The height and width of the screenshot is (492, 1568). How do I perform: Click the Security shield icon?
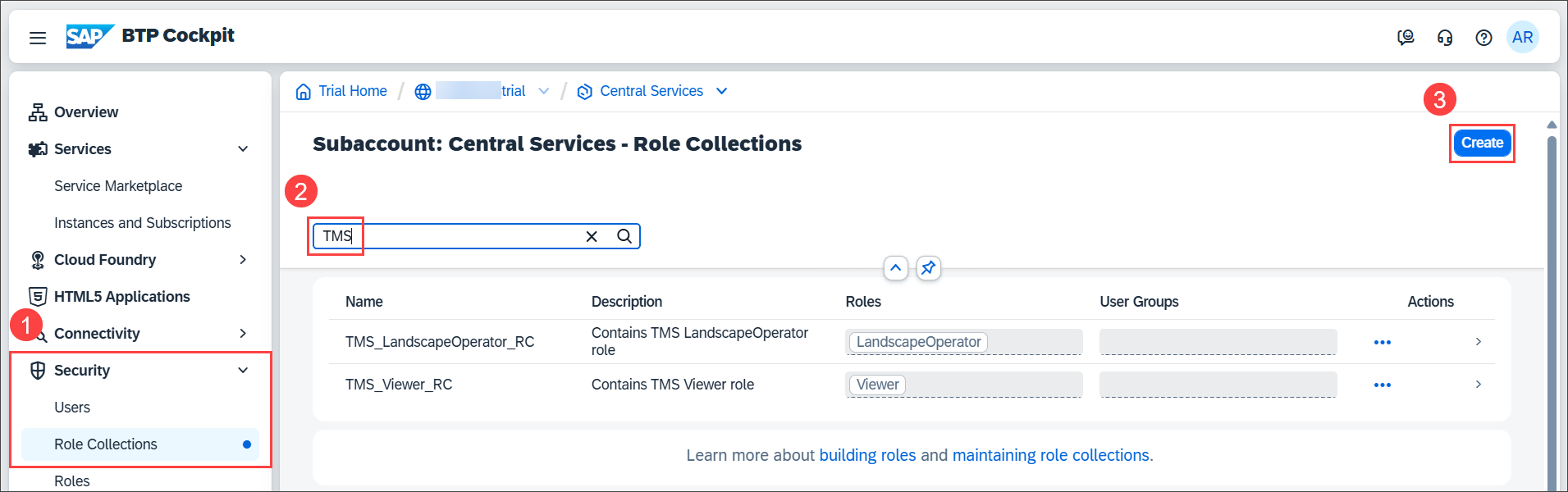pyautogui.click(x=38, y=371)
